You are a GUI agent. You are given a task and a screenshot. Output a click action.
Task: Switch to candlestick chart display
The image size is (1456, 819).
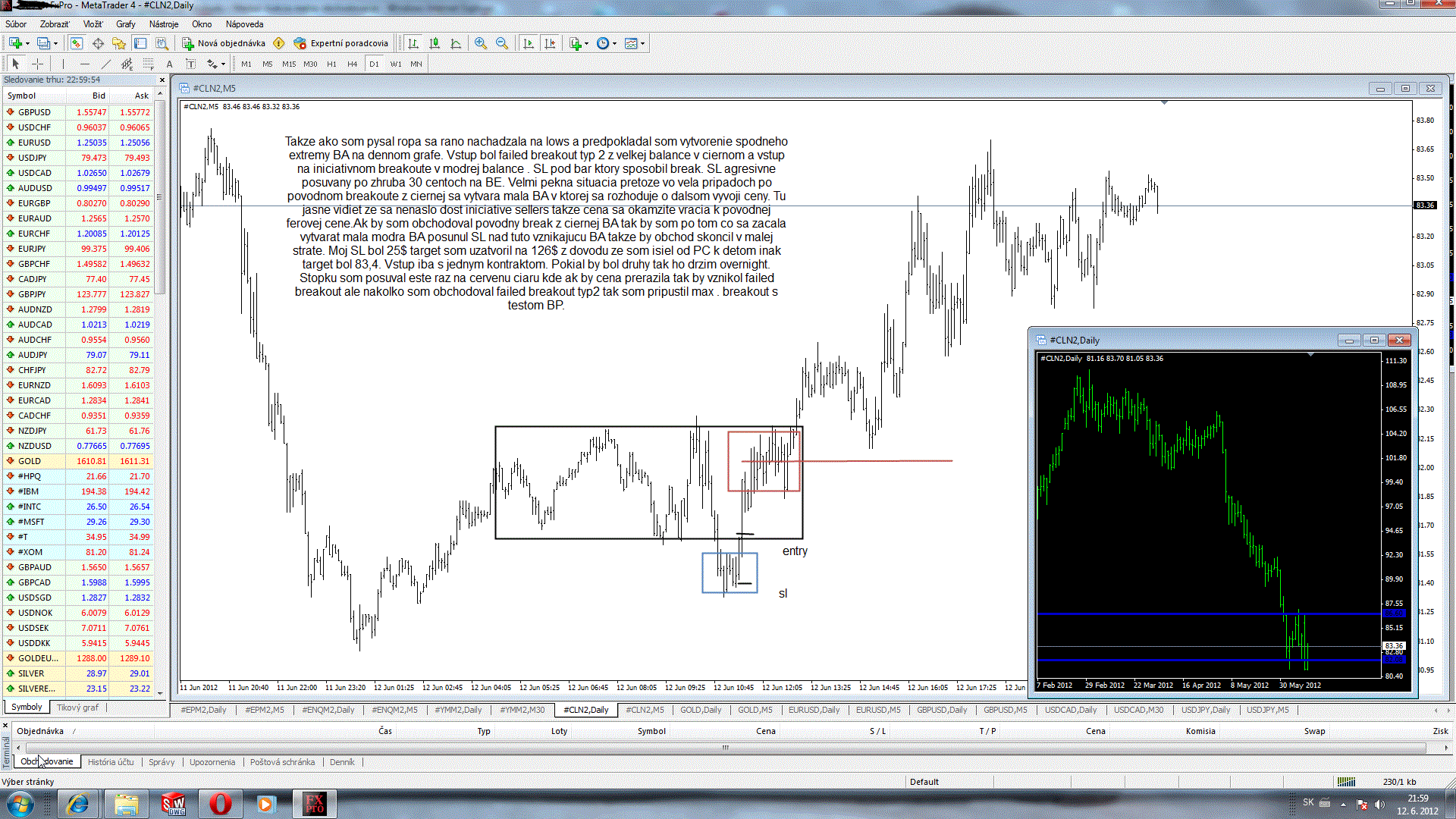click(435, 43)
